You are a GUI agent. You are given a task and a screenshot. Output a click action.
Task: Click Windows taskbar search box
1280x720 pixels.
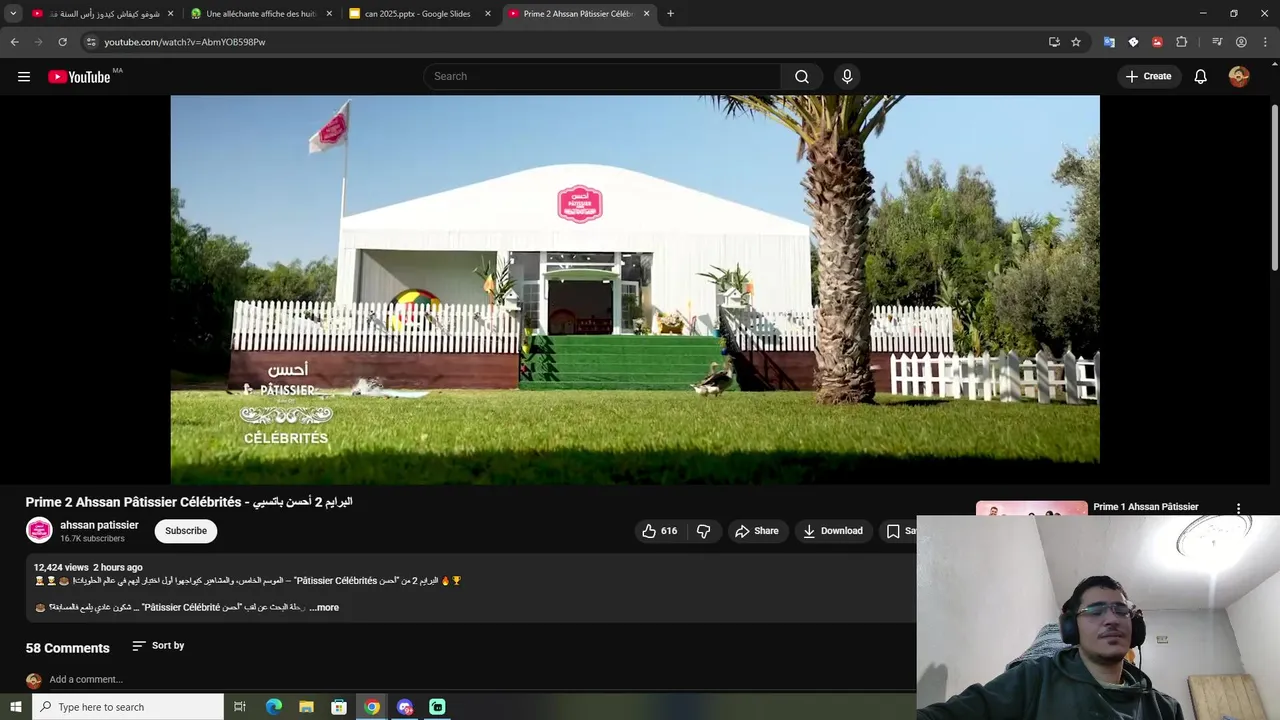coord(128,707)
